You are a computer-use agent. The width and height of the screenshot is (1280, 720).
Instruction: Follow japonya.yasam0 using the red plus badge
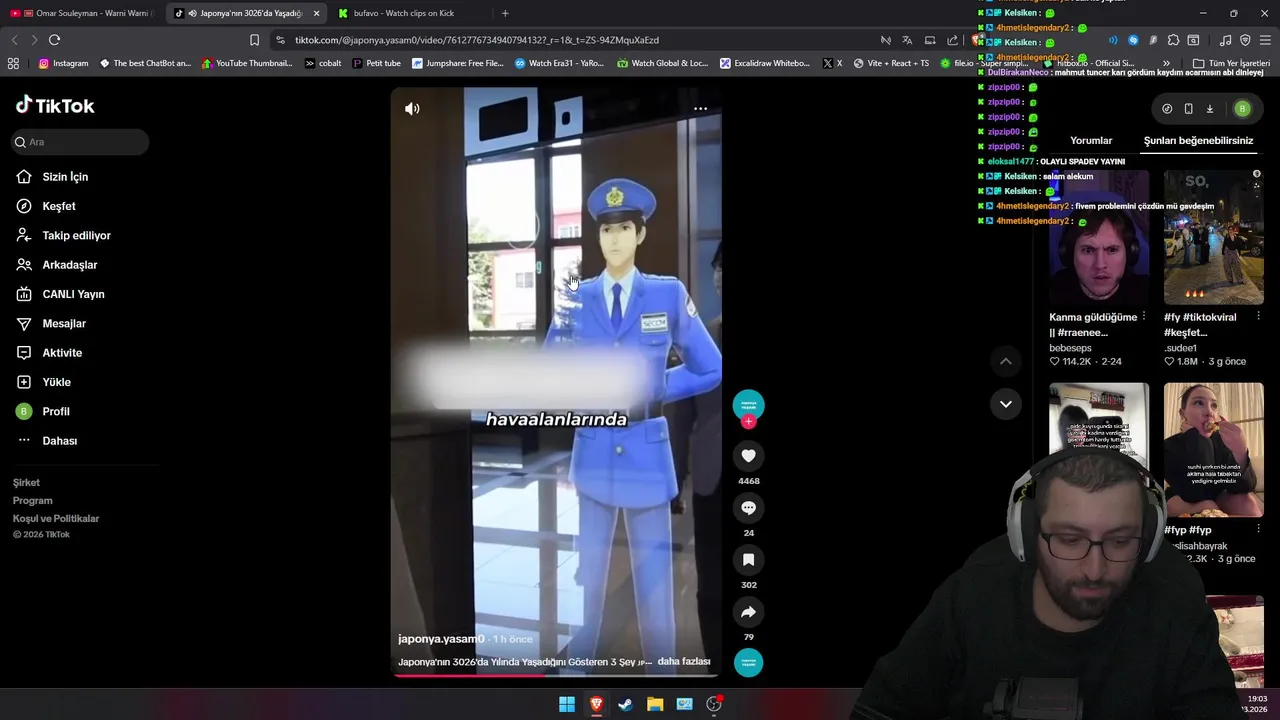coord(748,422)
